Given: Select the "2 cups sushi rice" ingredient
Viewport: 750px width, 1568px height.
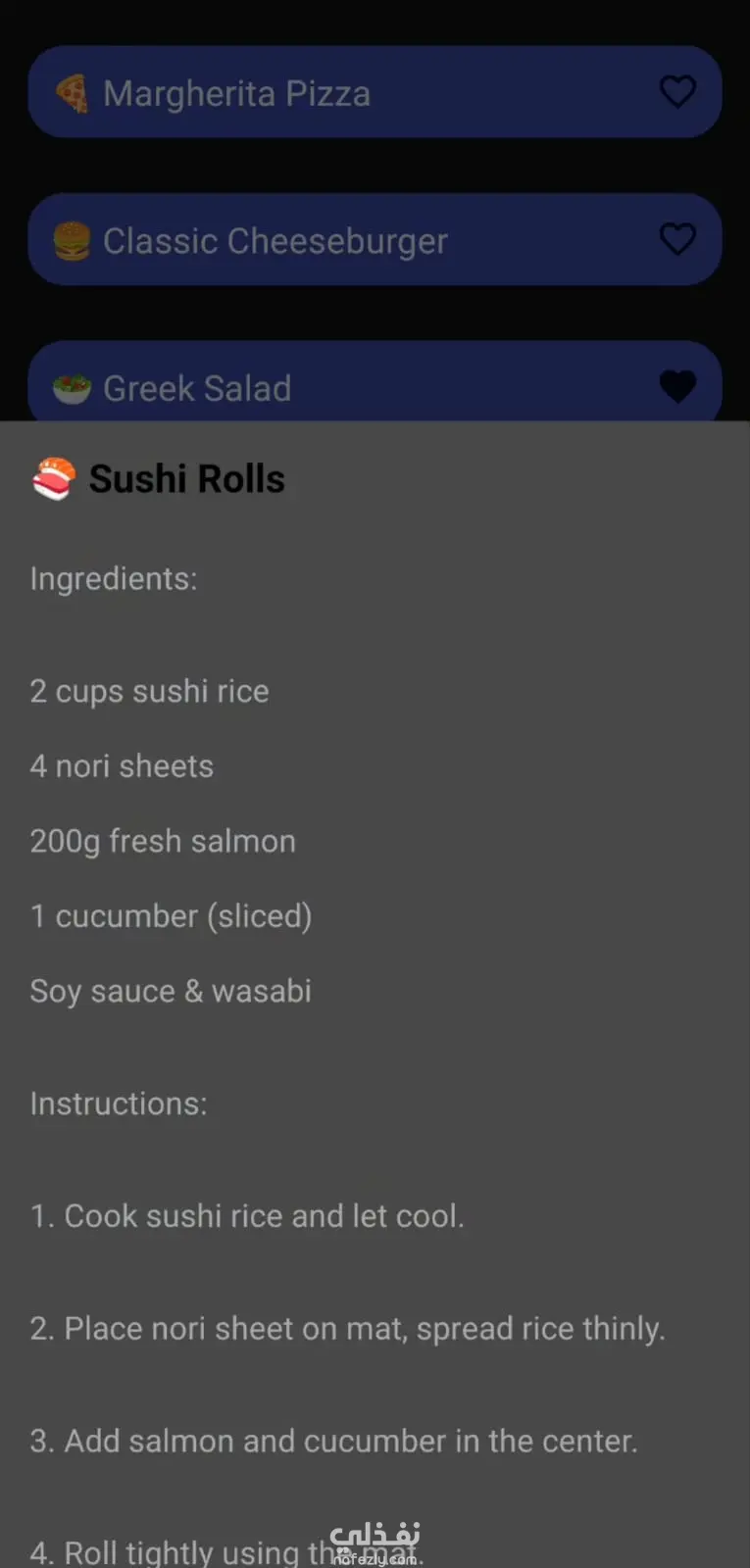Looking at the screenshot, I should pyautogui.click(x=149, y=691).
